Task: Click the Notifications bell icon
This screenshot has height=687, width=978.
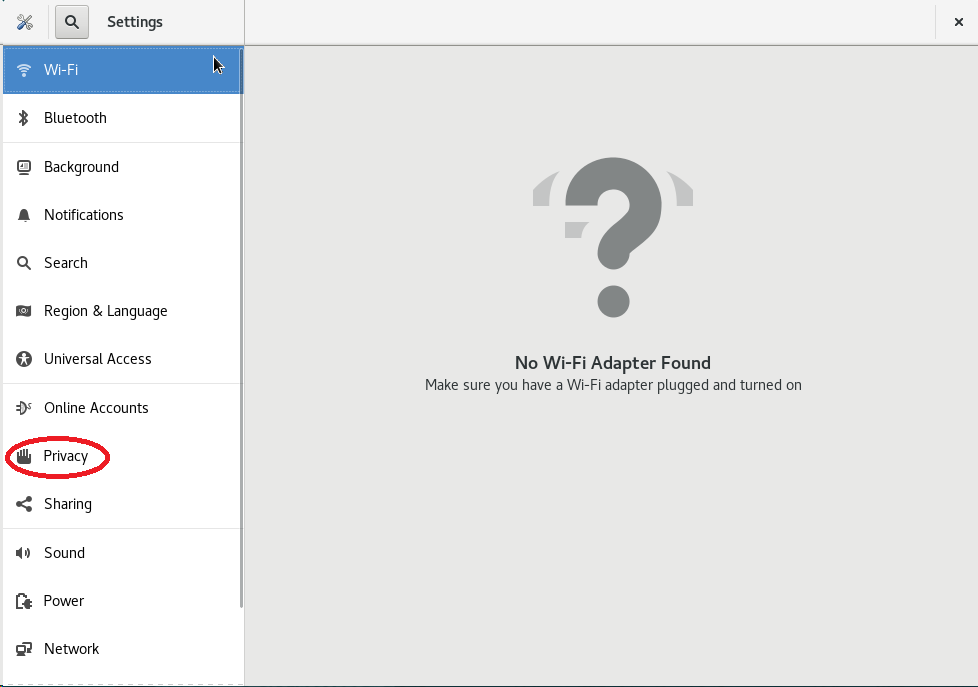Action: tap(24, 215)
